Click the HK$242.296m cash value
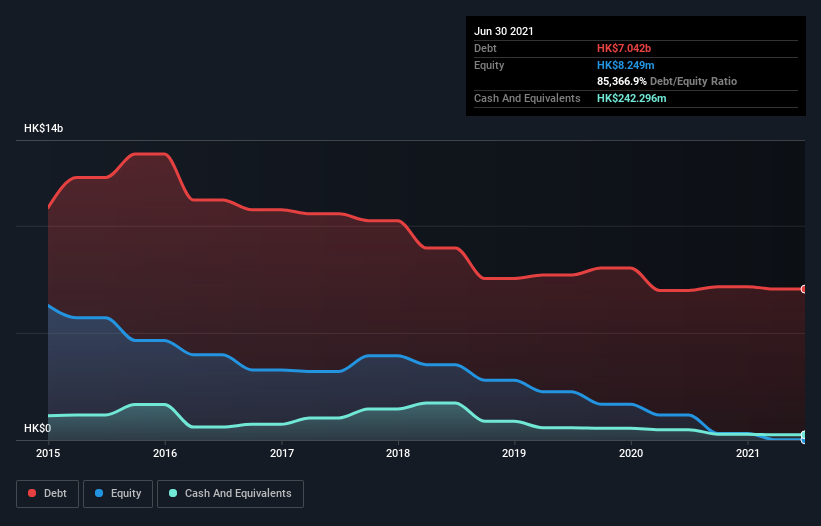Screen dimensions: 821x526 (631, 98)
